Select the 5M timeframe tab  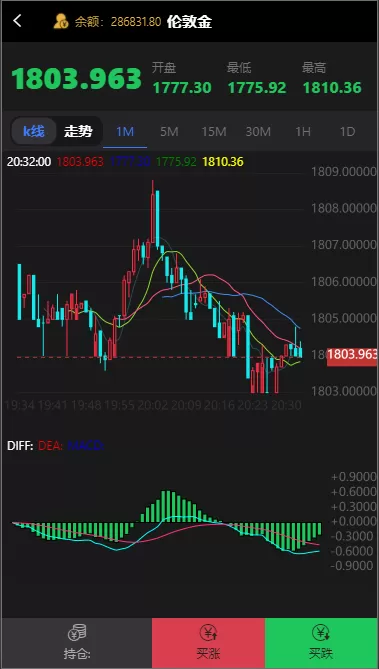pos(169,132)
